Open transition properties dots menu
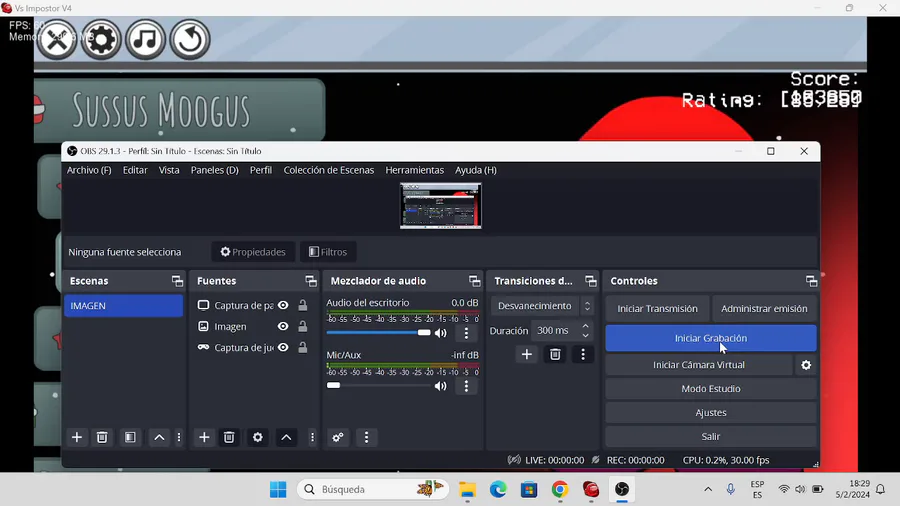The height and width of the screenshot is (506, 900). 583,355
